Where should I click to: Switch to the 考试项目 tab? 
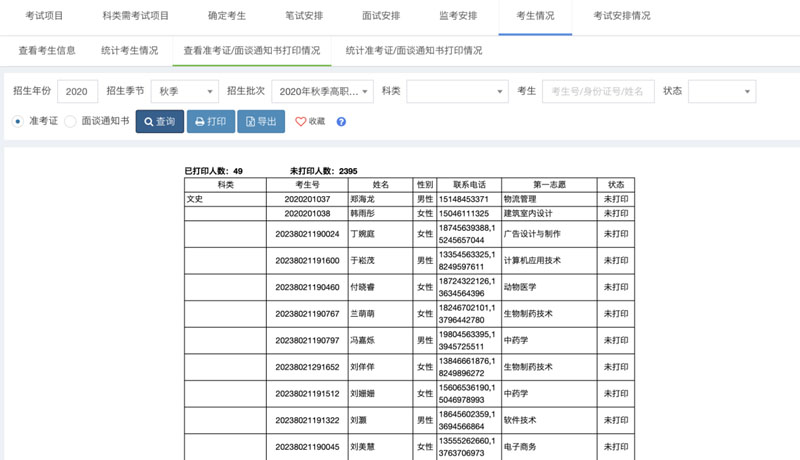pyautogui.click(x=43, y=16)
